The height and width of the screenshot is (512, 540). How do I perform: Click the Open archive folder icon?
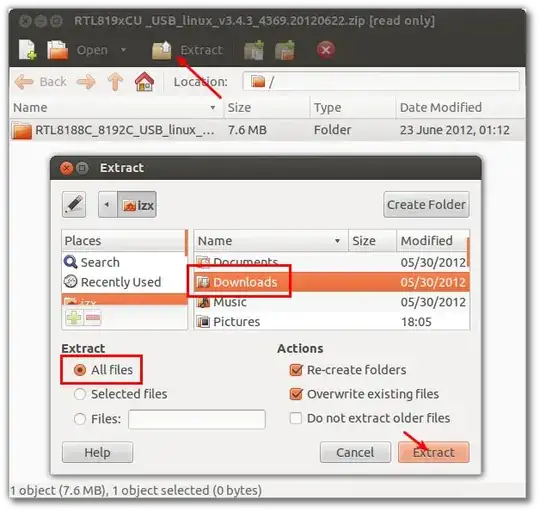pos(57,50)
